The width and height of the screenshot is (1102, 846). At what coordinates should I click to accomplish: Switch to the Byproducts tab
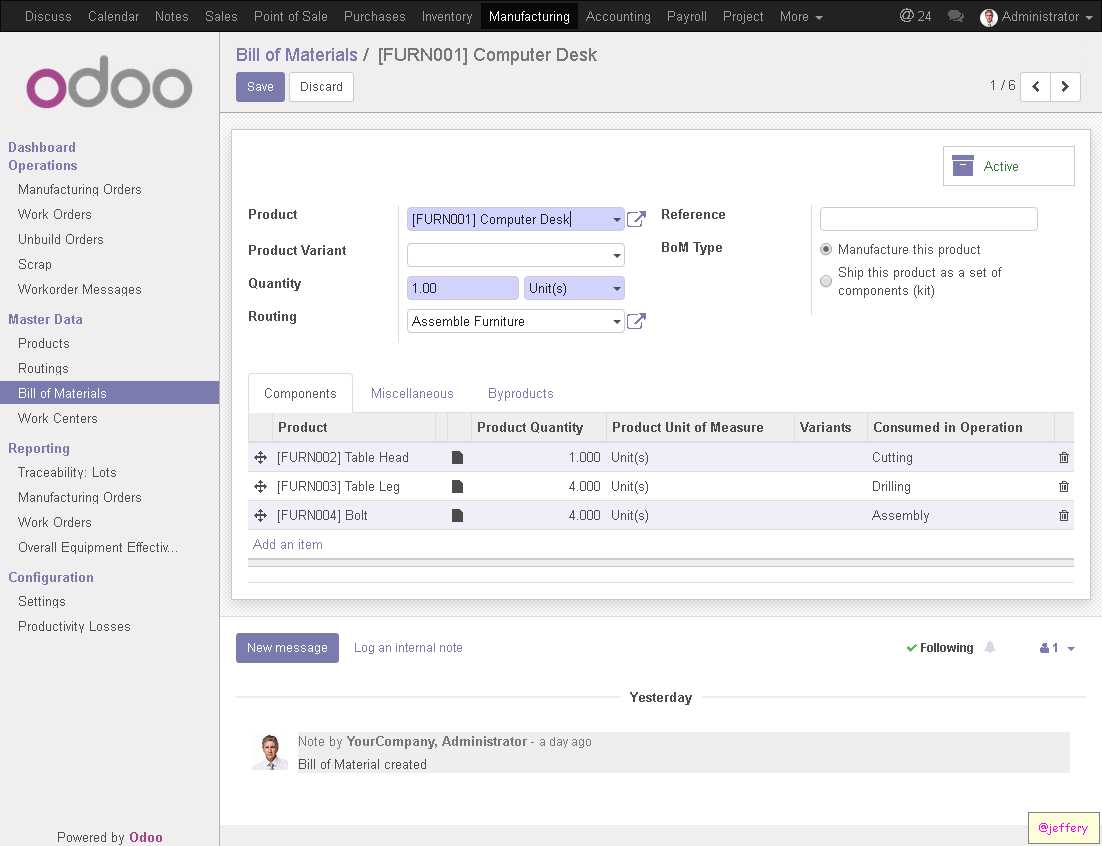pyautogui.click(x=521, y=393)
